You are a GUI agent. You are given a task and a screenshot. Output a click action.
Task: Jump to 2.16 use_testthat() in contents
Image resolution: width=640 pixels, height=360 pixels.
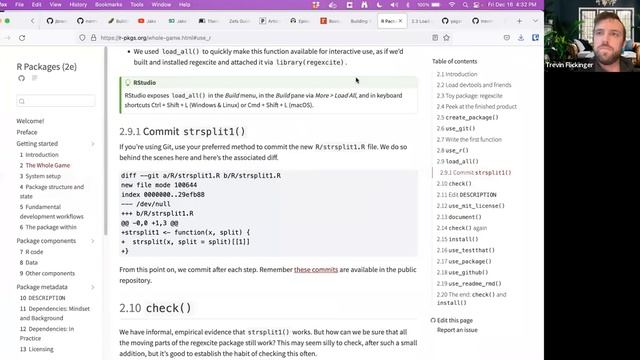click(x=466, y=250)
